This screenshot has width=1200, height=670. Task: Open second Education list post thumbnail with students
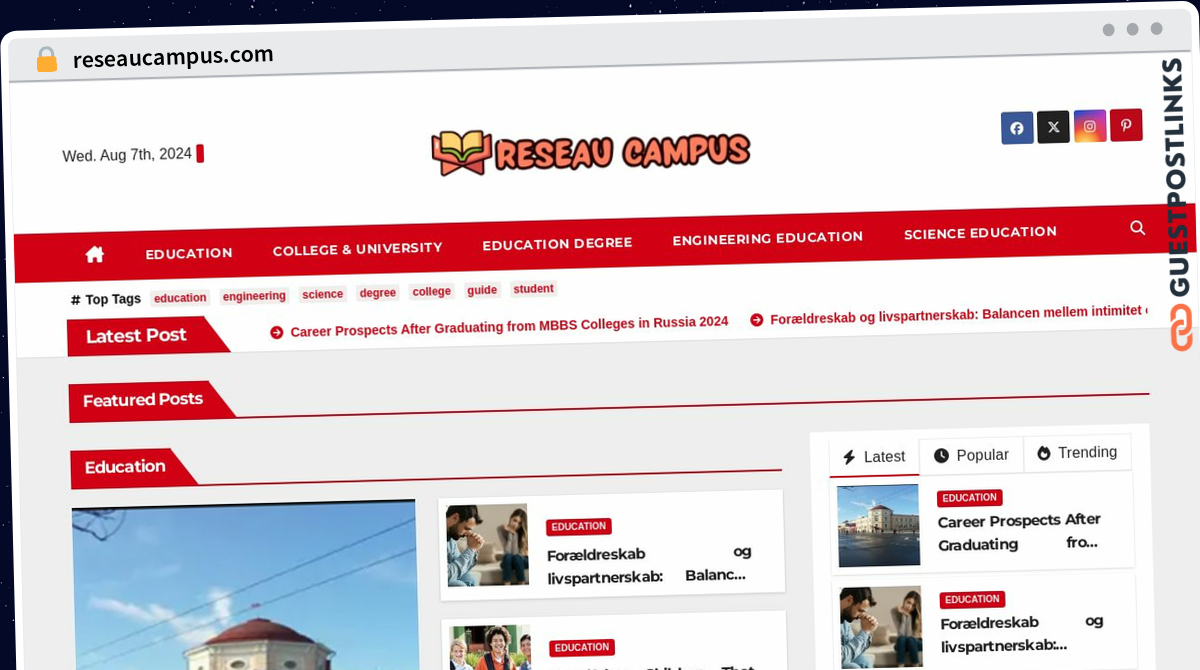point(490,648)
